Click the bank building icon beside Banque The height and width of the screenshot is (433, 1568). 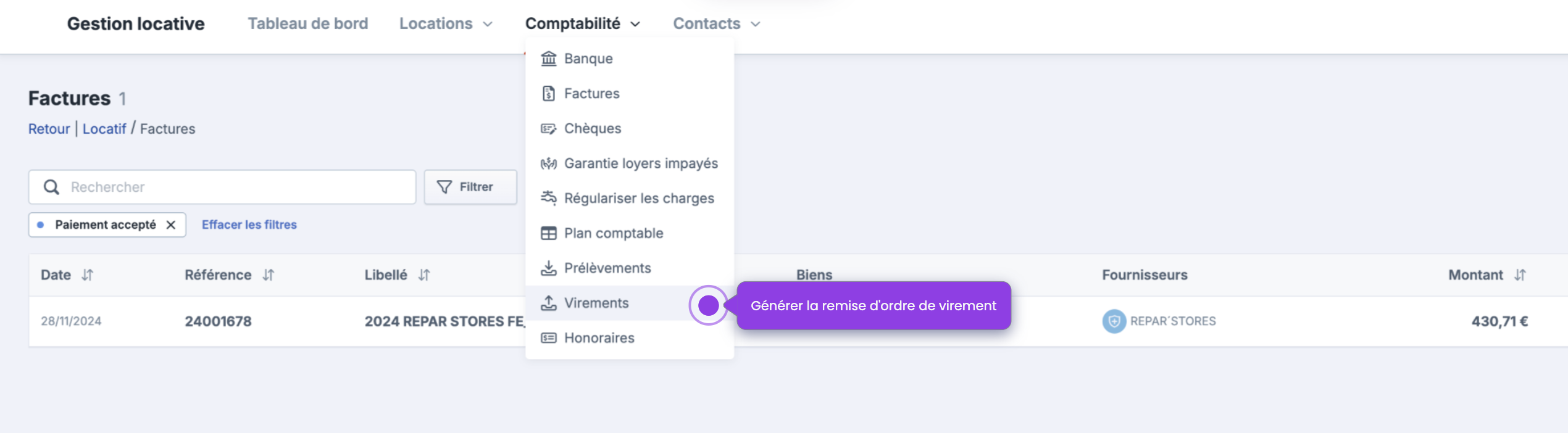[x=548, y=59]
